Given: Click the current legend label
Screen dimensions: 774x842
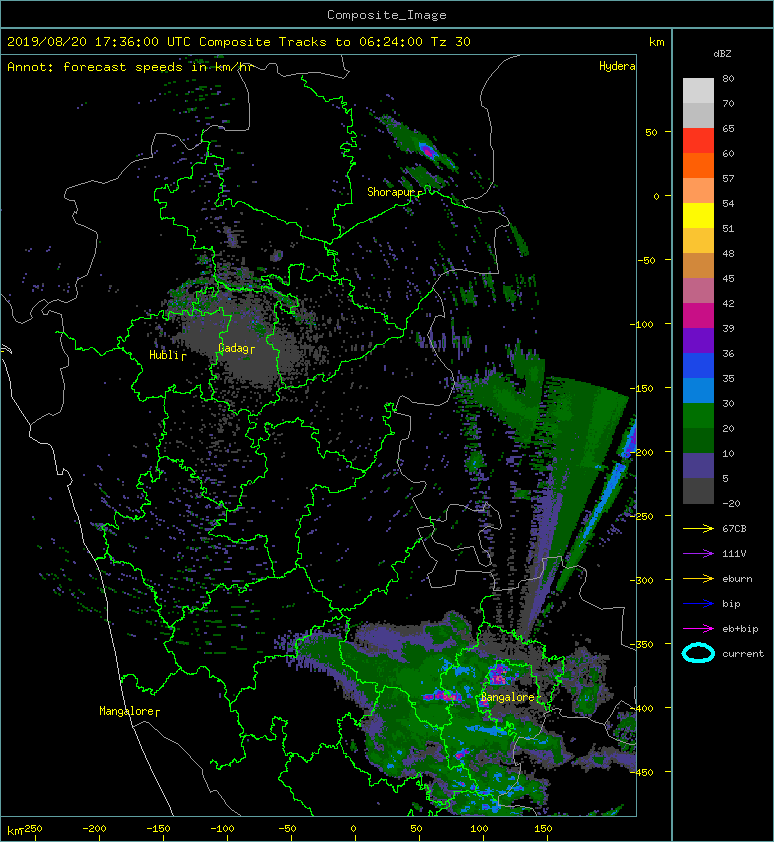Looking at the screenshot, I should (x=743, y=654).
